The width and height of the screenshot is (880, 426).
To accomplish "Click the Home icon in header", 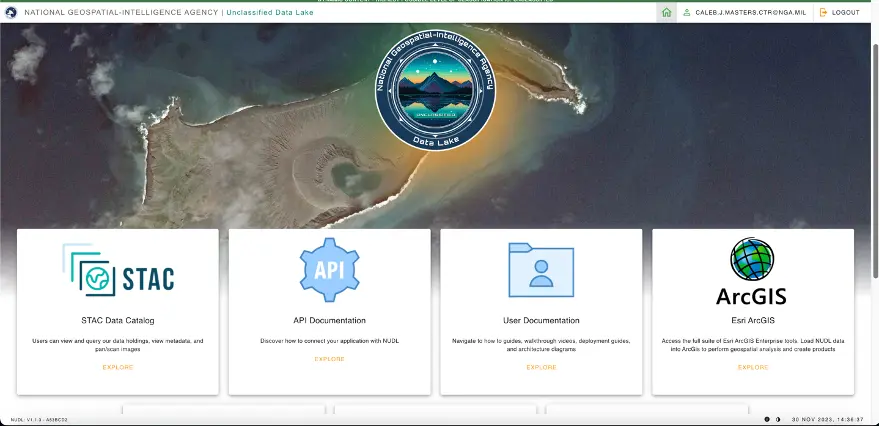I will point(666,12).
